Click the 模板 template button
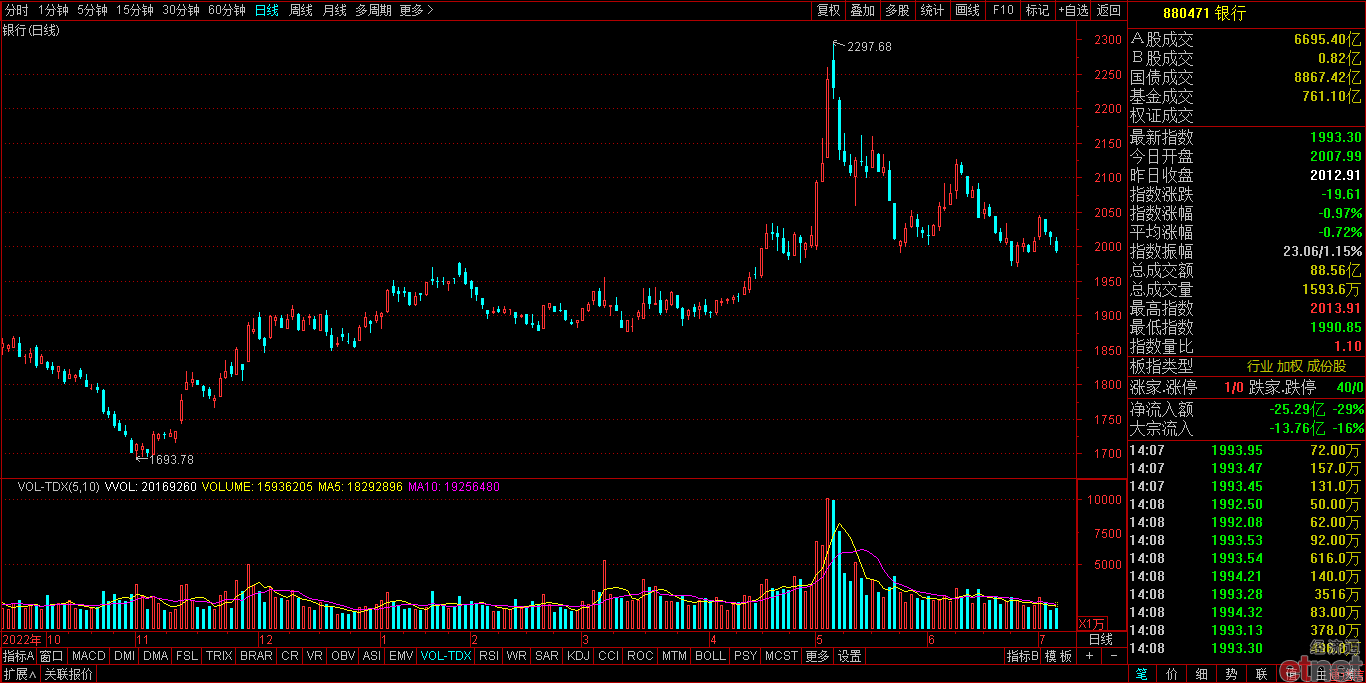 click(x=1059, y=656)
